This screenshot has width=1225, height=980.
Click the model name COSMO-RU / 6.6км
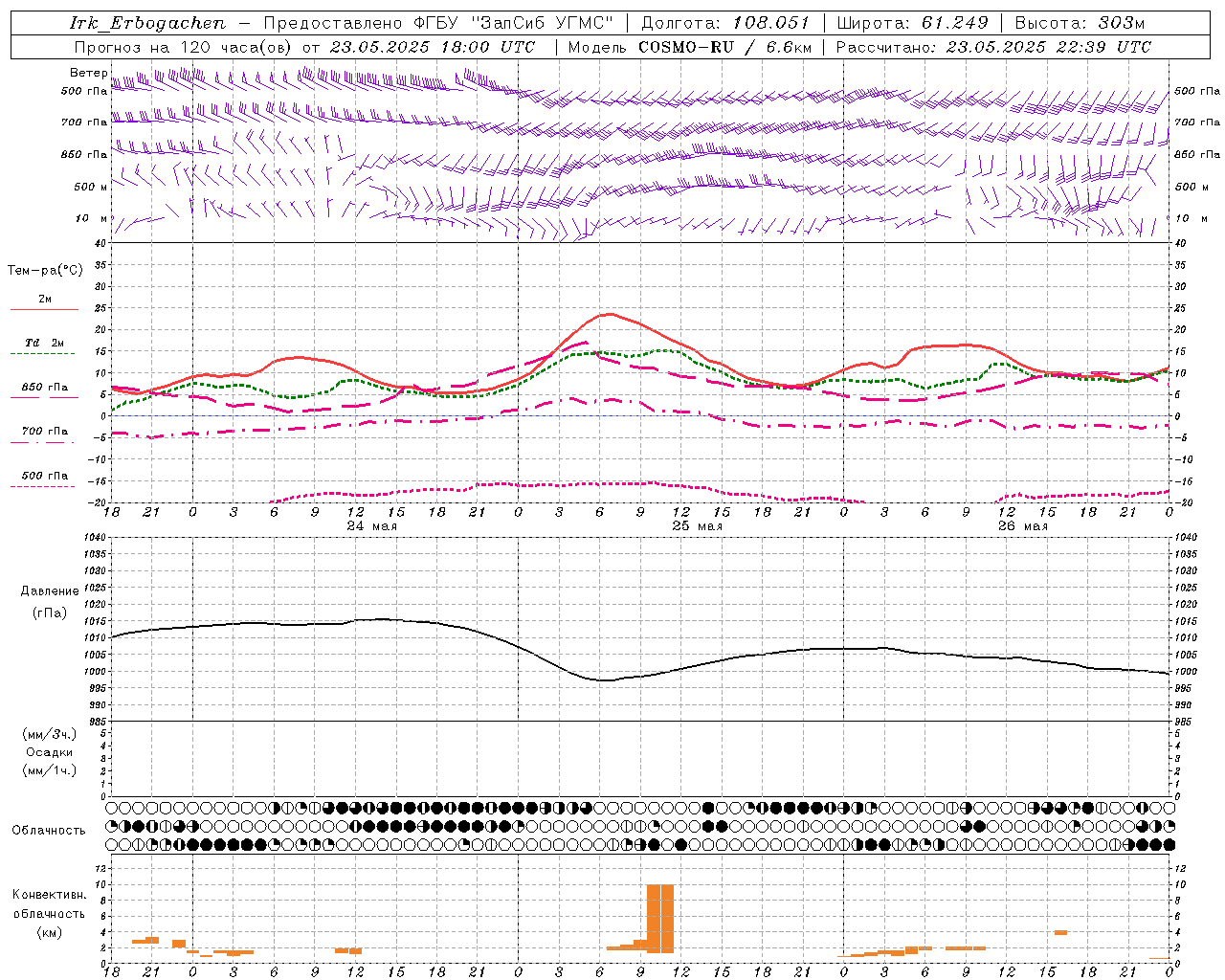click(724, 47)
